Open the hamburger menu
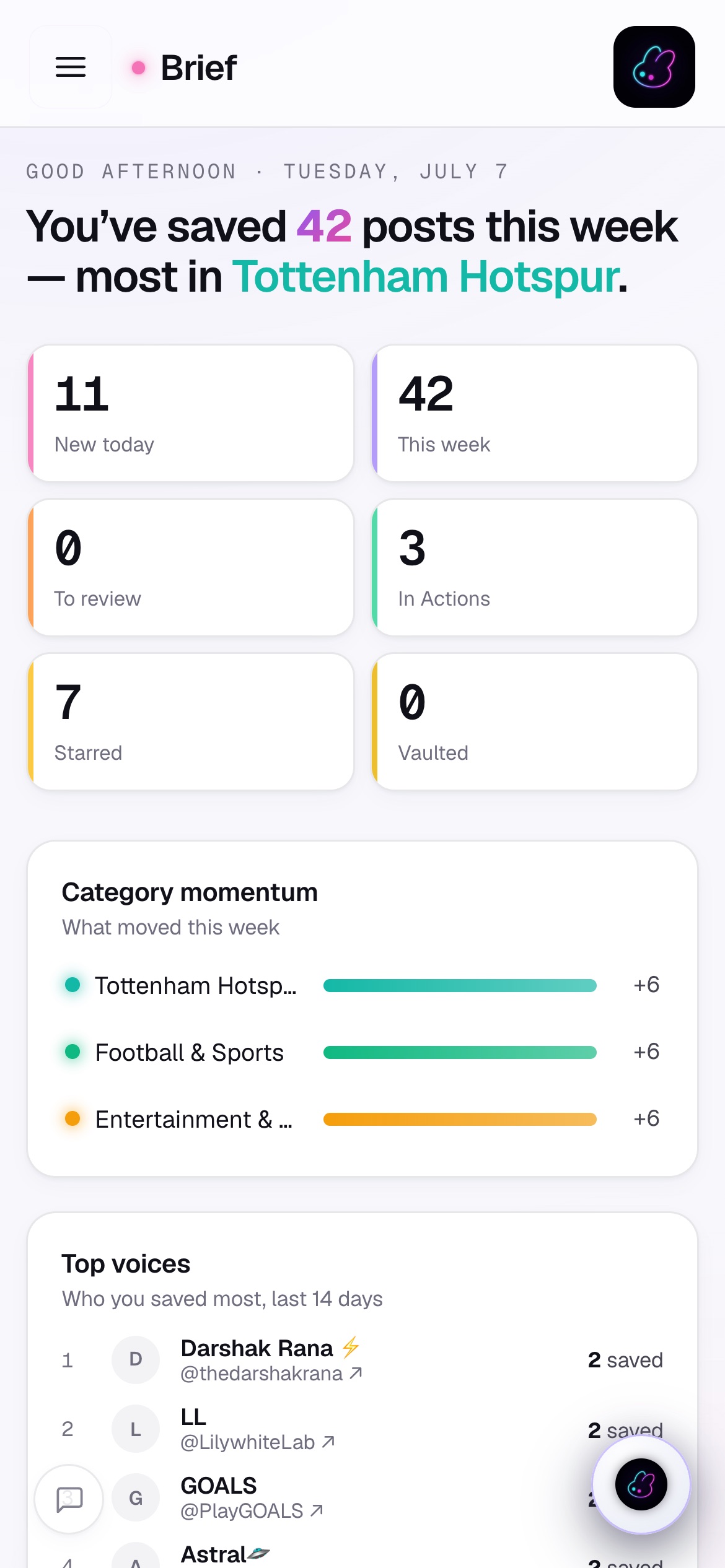This screenshot has height=1568, width=725. (x=71, y=67)
